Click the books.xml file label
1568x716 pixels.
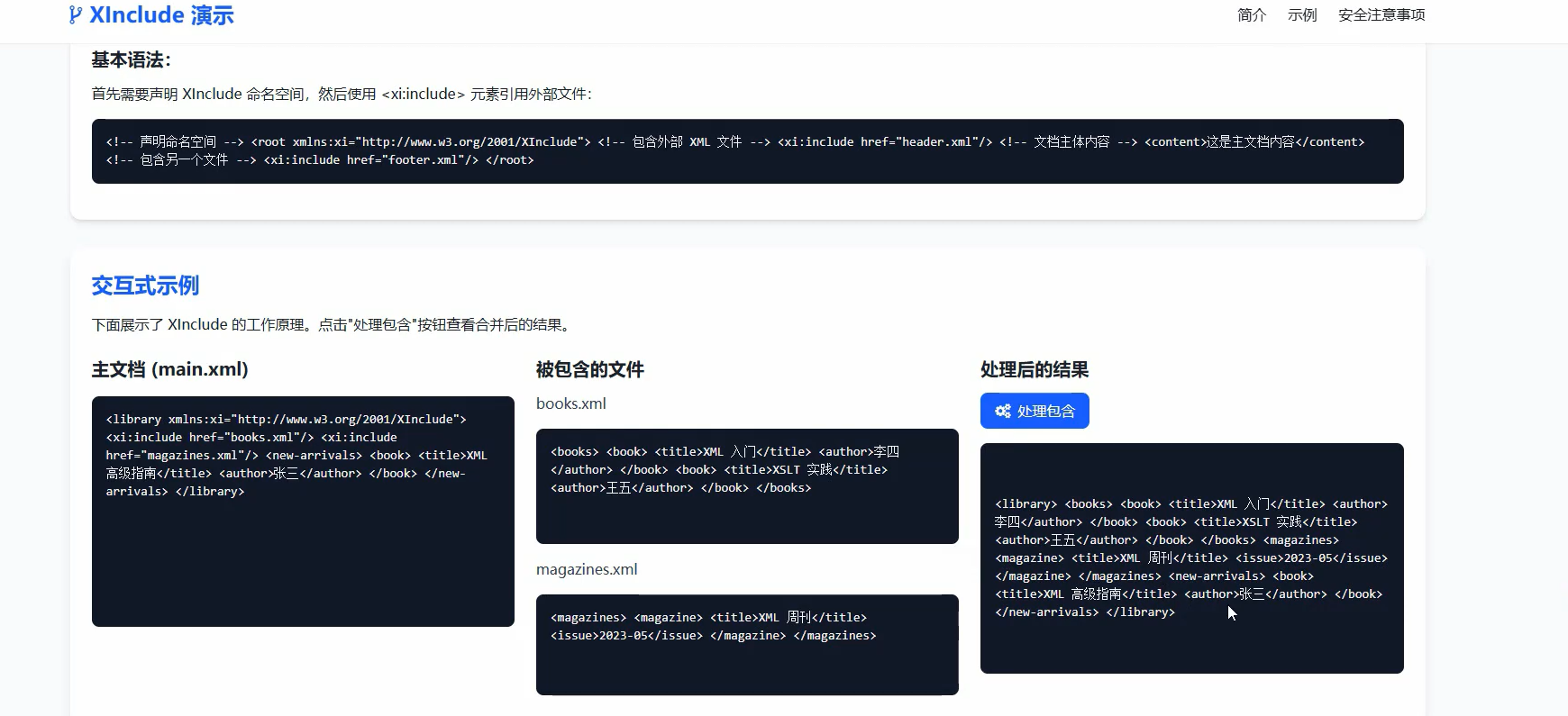(571, 403)
